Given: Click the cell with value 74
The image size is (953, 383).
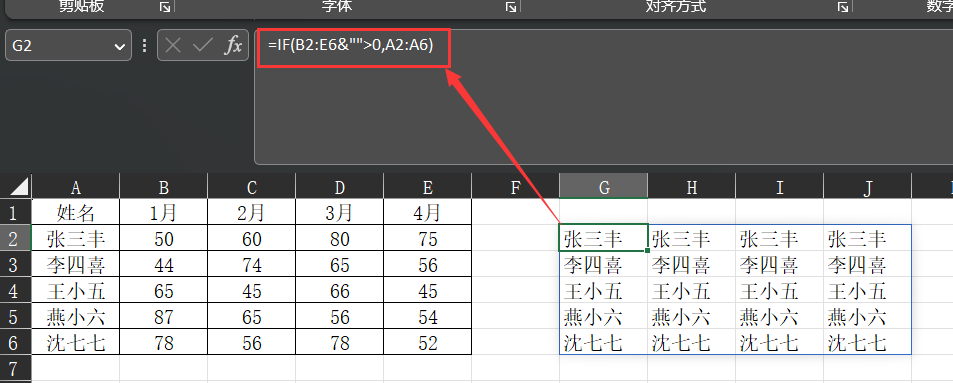Looking at the screenshot, I should 252,264.
